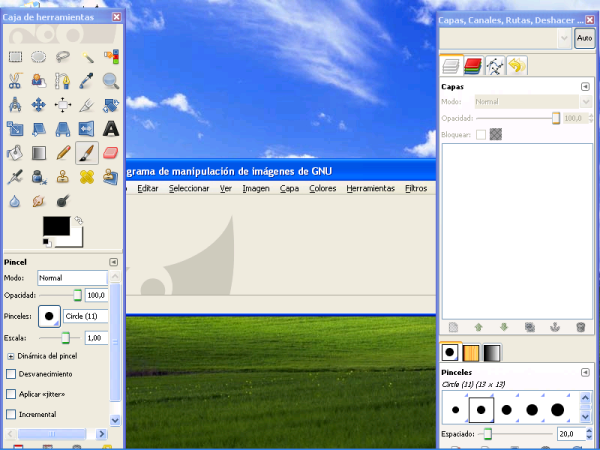Viewport: 600px width, 450px height.
Task: Check the Incremental option
Action: click(x=11, y=414)
